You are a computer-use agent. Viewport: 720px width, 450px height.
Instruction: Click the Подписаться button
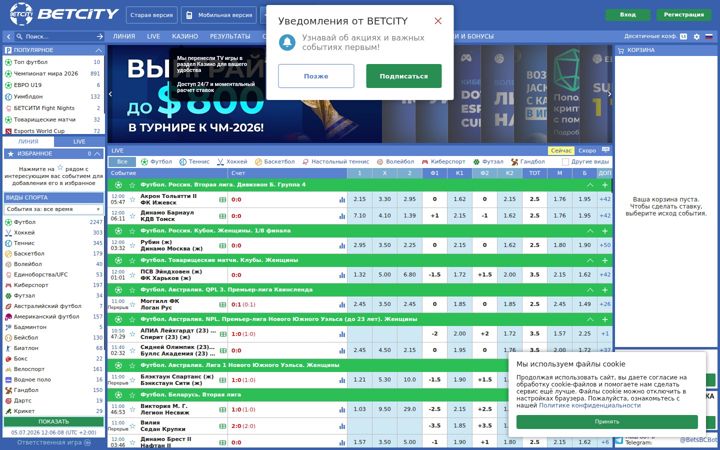point(404,76)
